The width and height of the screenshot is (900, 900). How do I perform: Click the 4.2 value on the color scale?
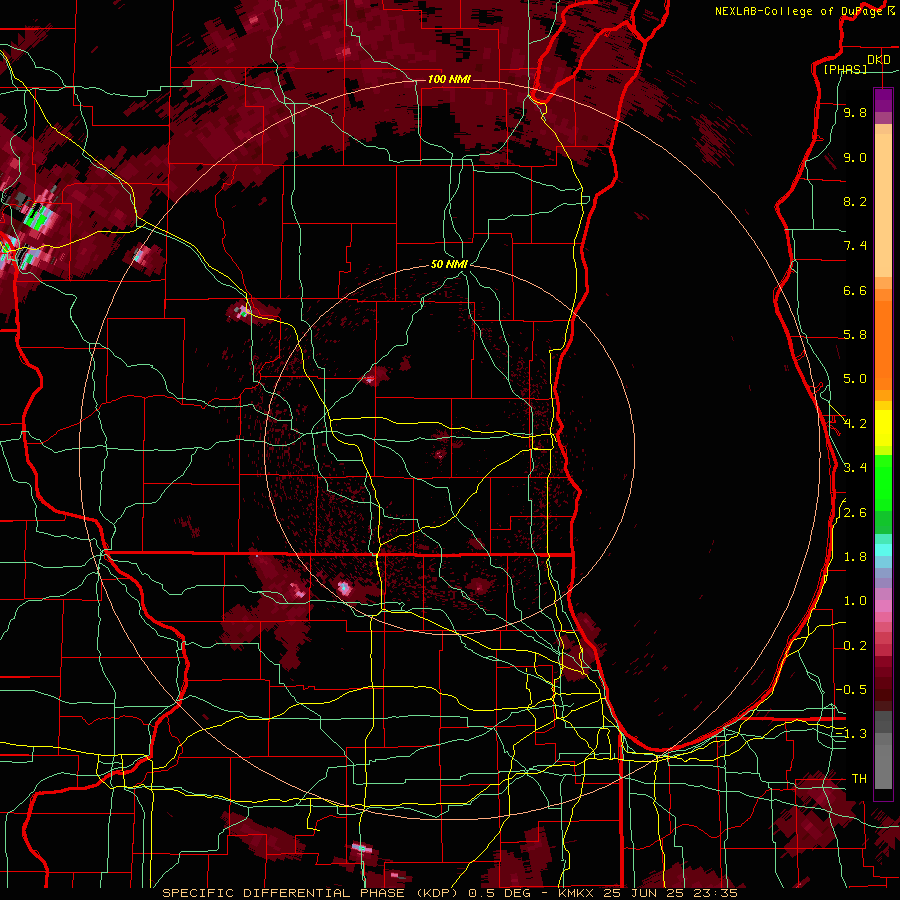(855, 424)
